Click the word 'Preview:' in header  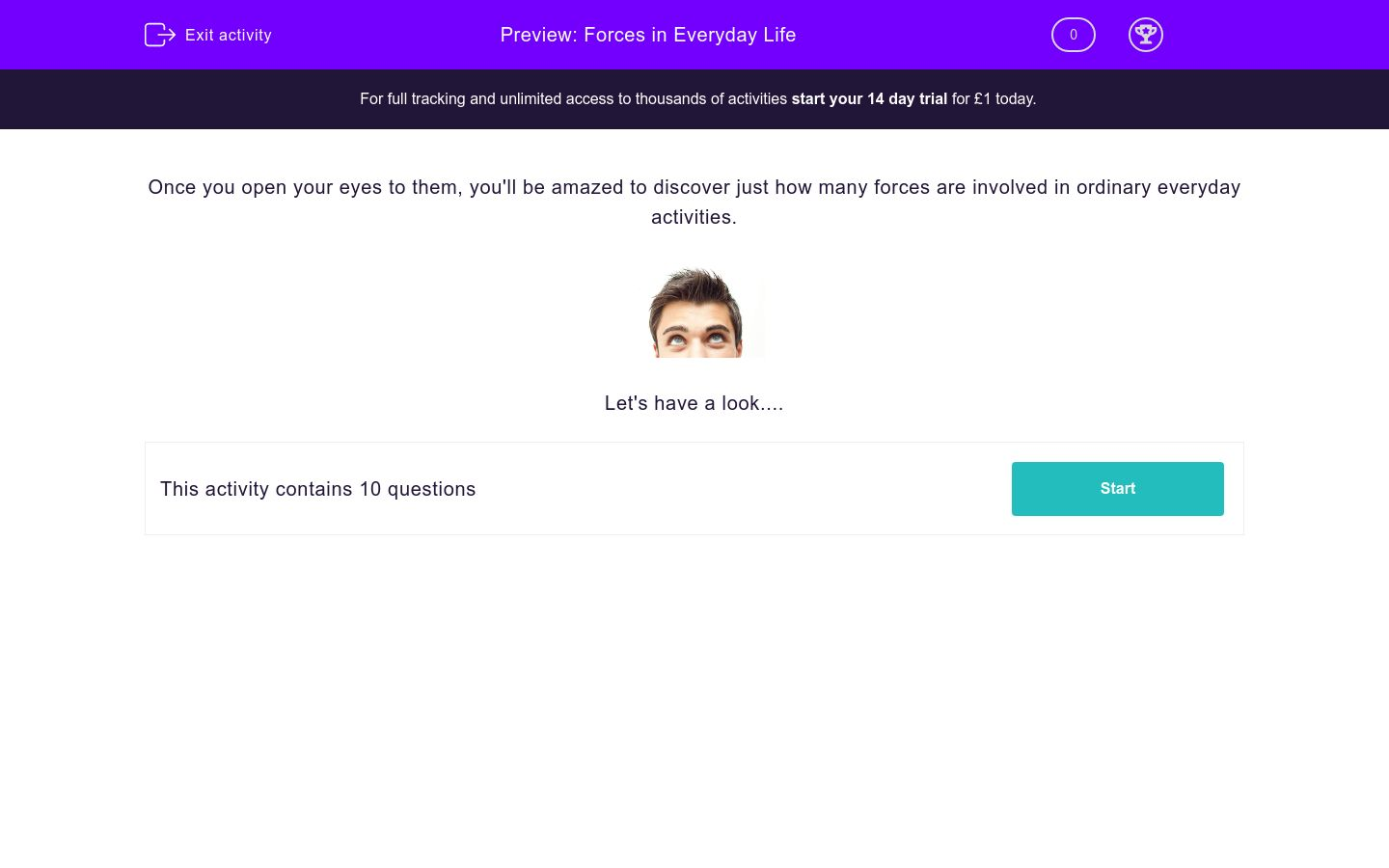538,36
